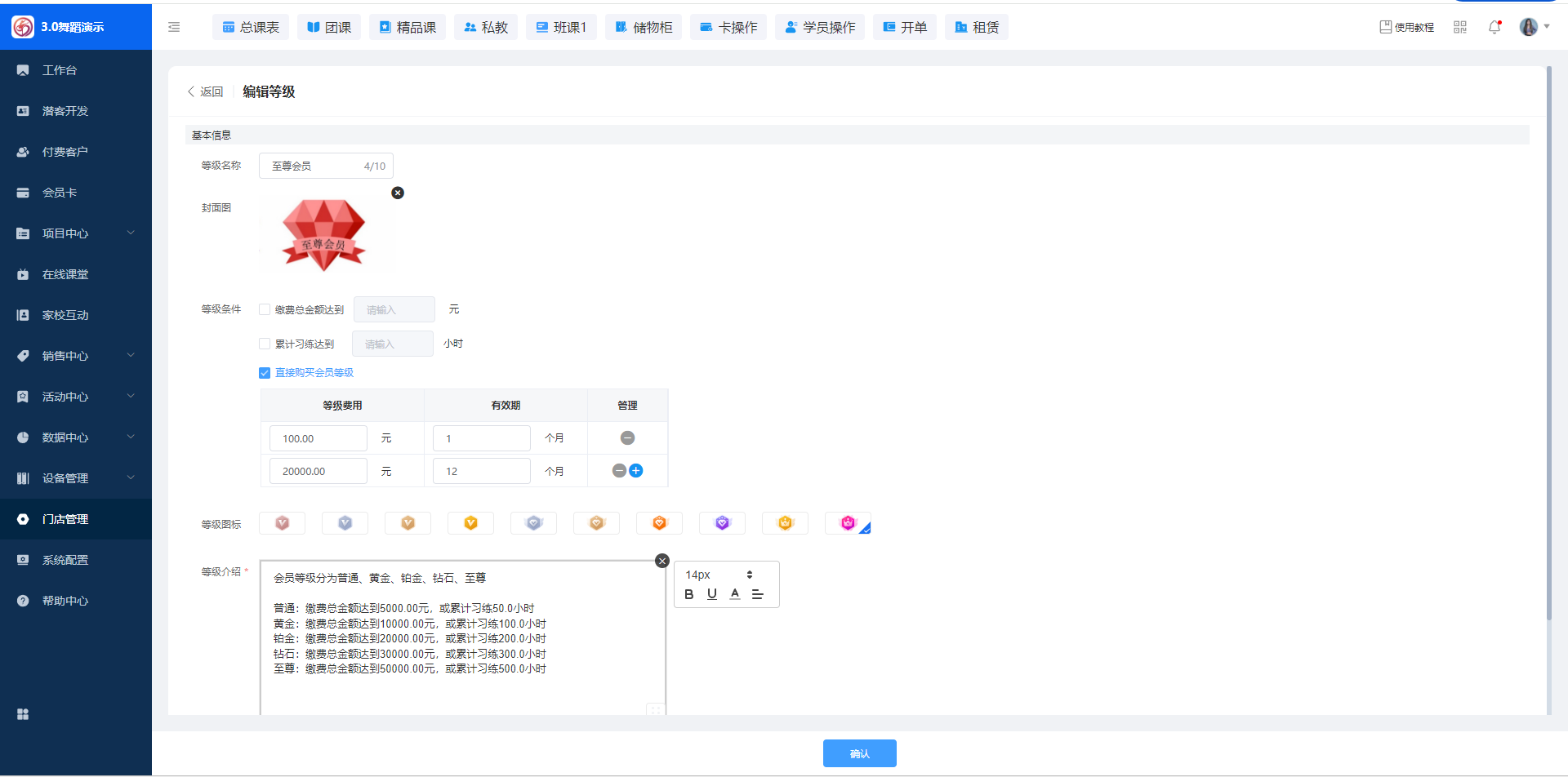Toggle underline formatting in editor toolbar

pos(712,594)
